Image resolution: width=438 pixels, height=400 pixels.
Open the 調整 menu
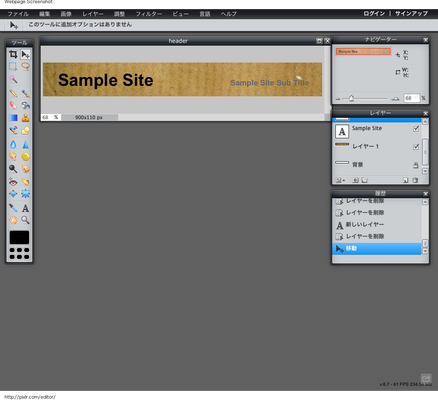click(119, 14)
